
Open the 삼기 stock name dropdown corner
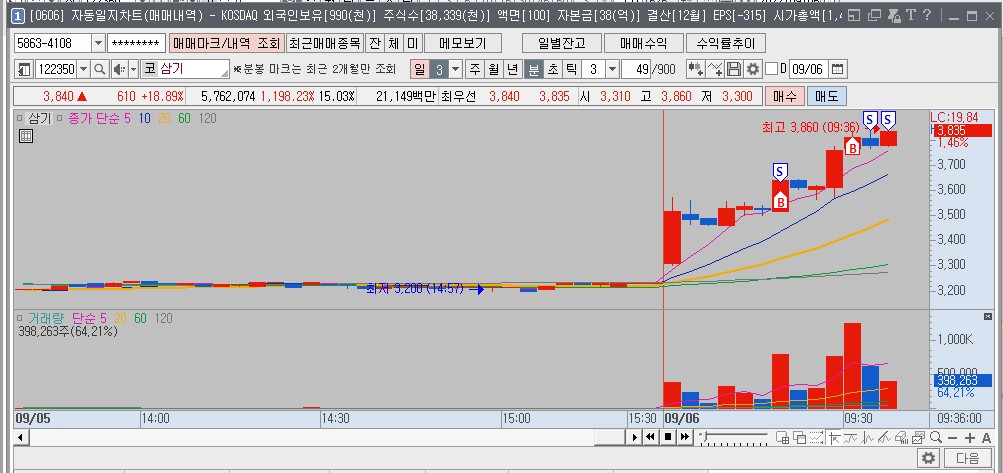pos(225,72)
